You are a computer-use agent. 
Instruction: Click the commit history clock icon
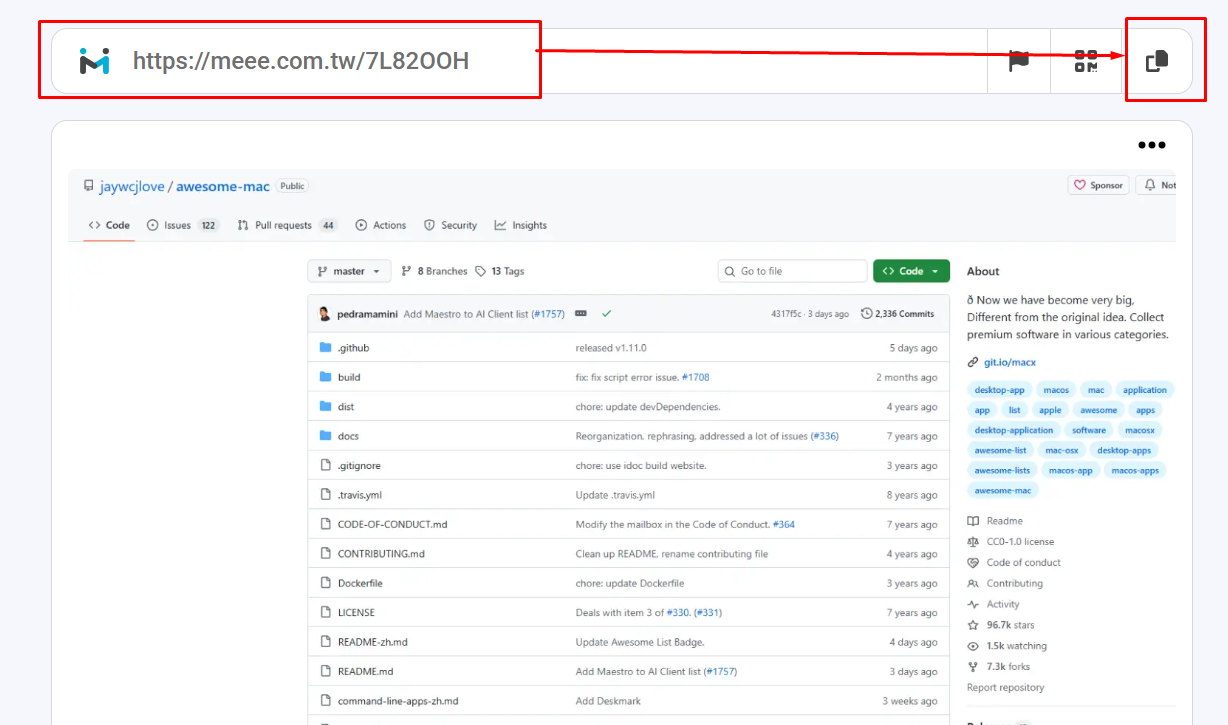866,314
